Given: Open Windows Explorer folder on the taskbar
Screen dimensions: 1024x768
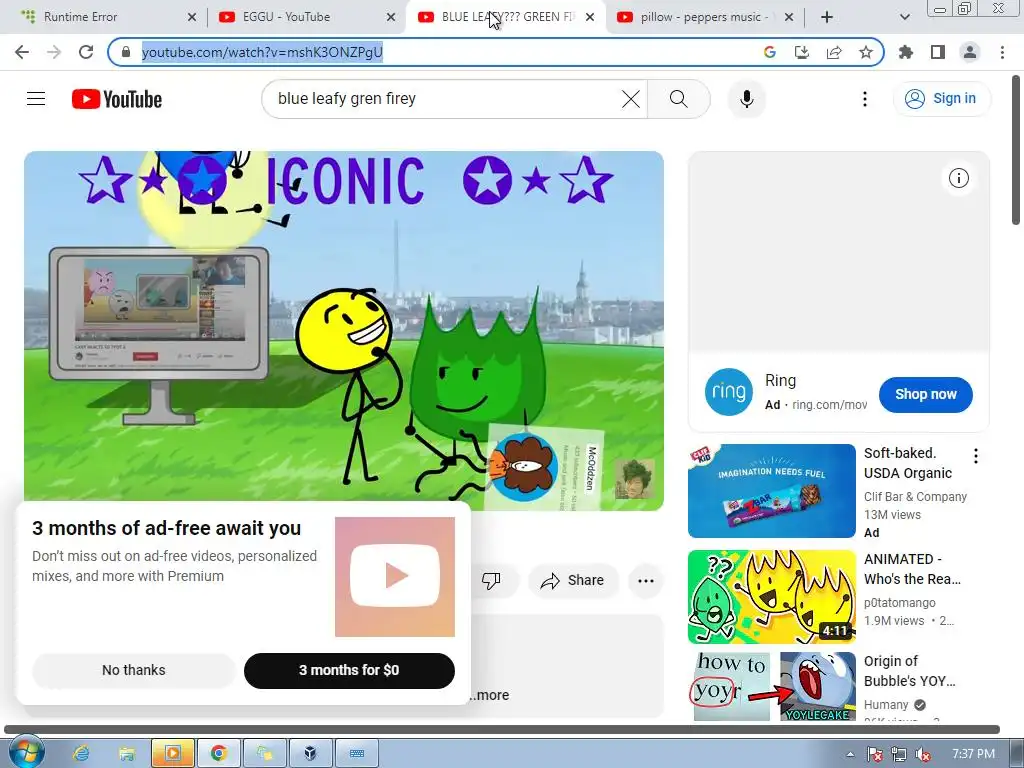Looking at the screenshot, I should point(127,754).
